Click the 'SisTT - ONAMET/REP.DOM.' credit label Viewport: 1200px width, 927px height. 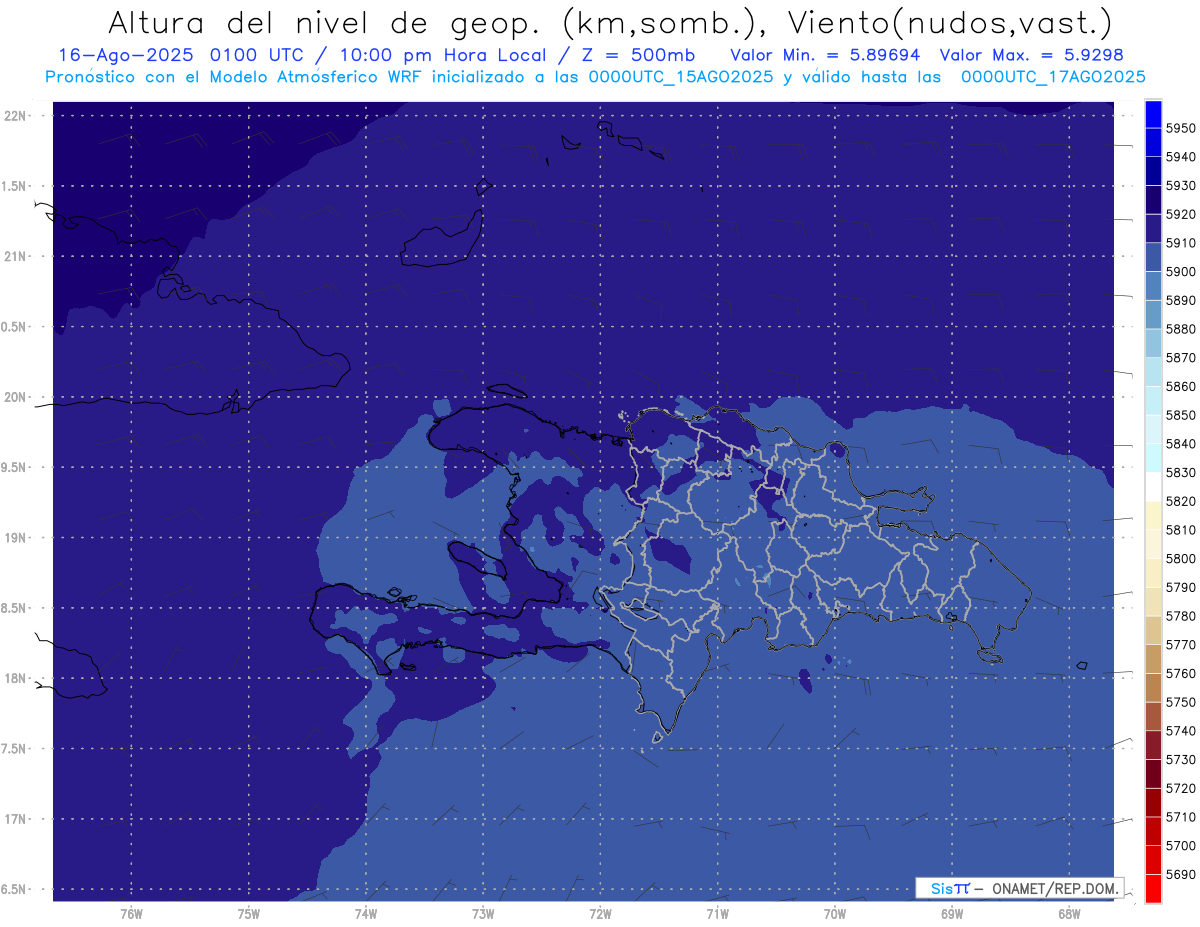click(1019, 888)
